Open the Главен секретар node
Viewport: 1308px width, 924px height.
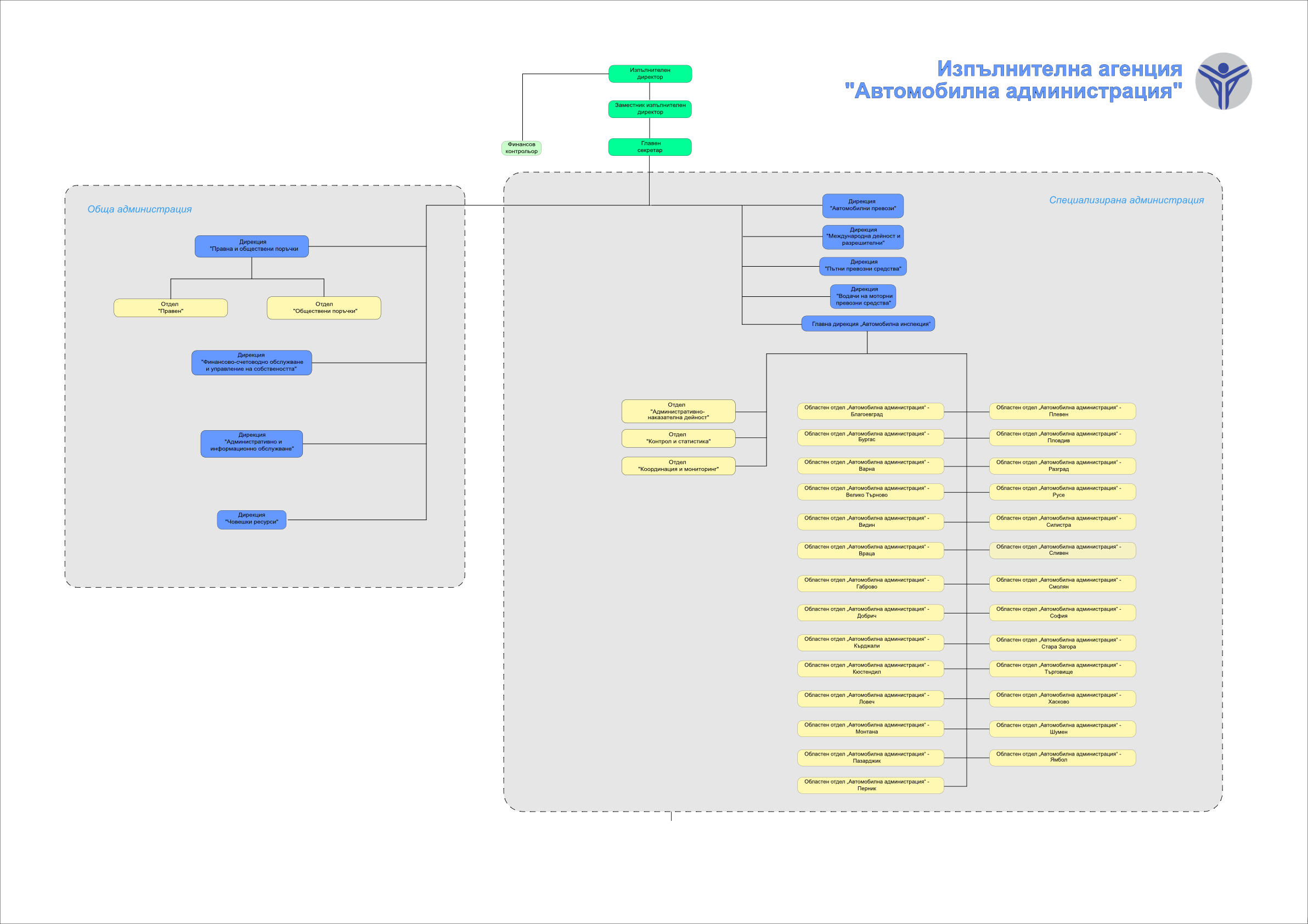(x=650, y=147)
